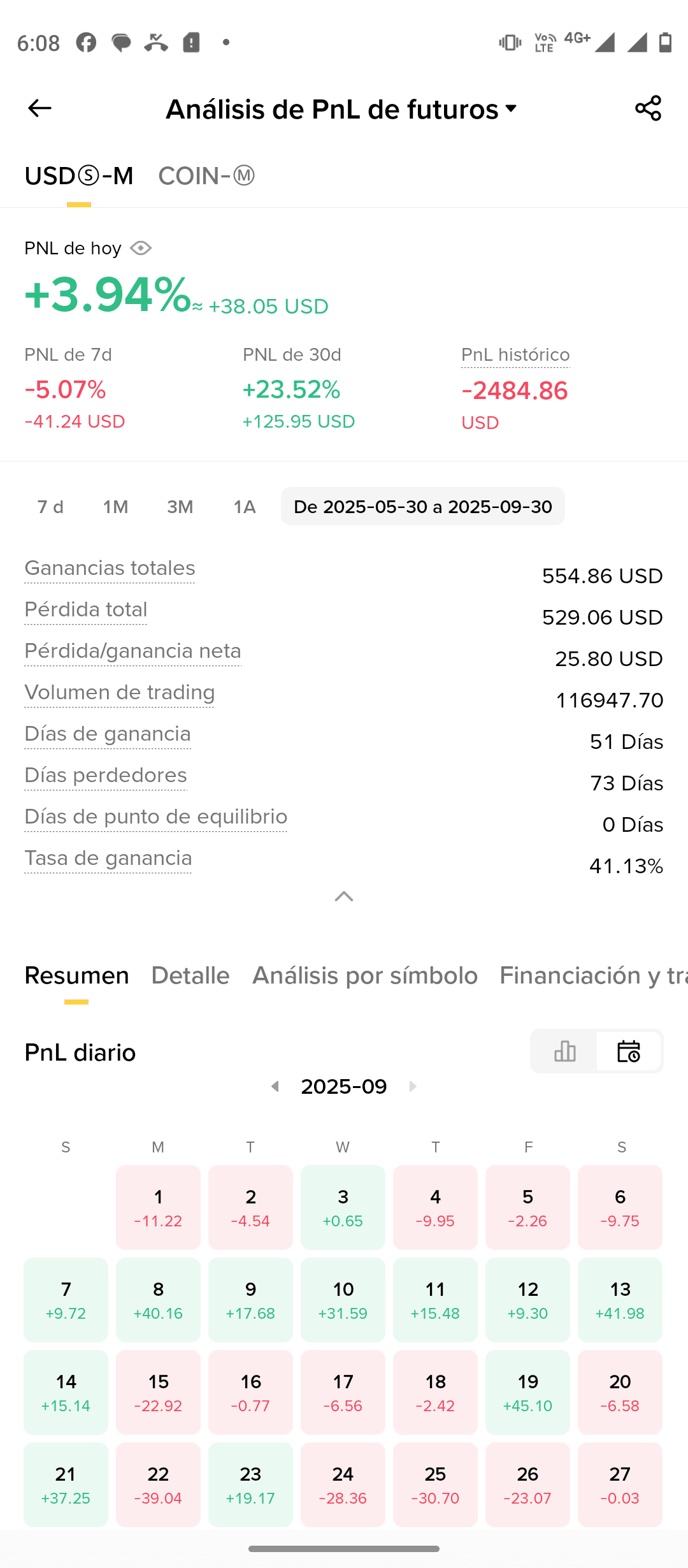The width and height of the screenshot is (688, 1568).
Task: Select the 7 d time range
Action: [50, 507]
